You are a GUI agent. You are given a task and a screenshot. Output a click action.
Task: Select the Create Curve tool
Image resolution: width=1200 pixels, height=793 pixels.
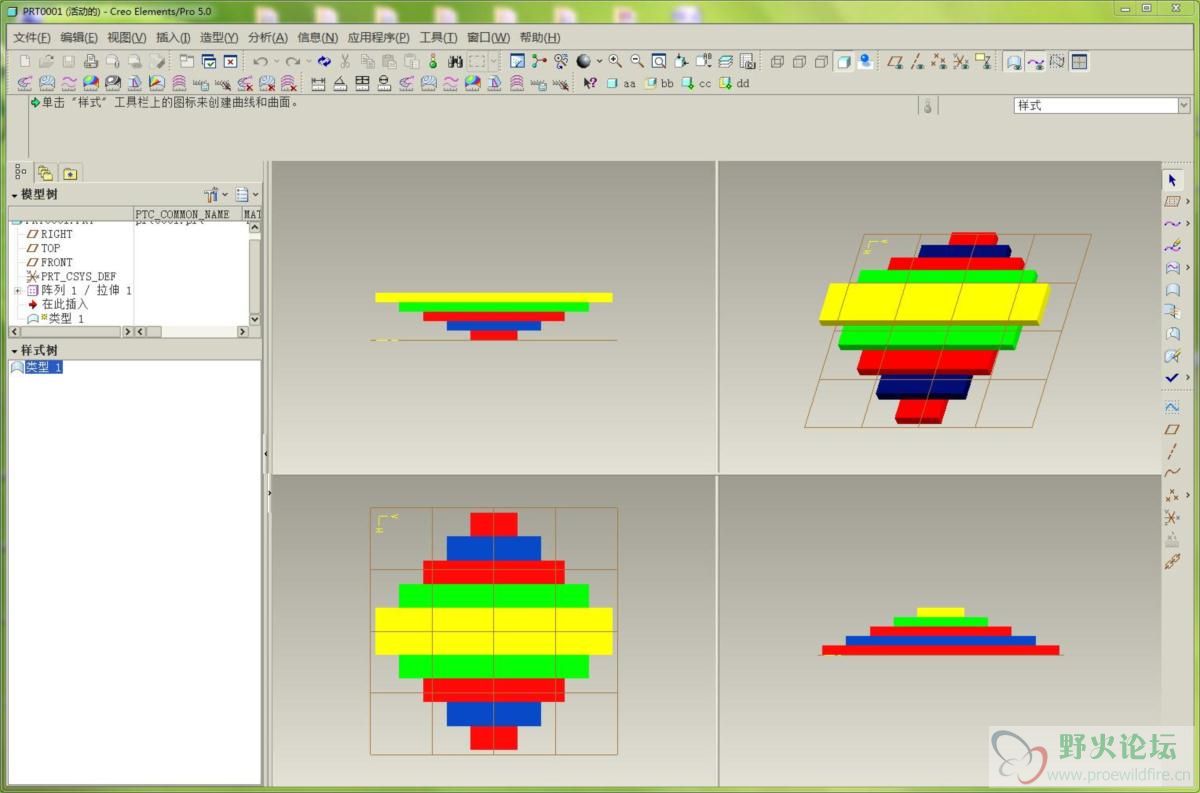tap(1172, 223)
